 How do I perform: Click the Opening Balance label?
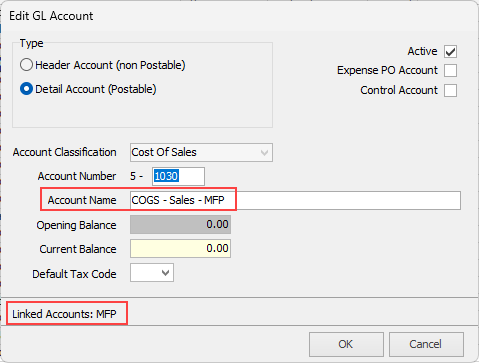tap(76, 225)
